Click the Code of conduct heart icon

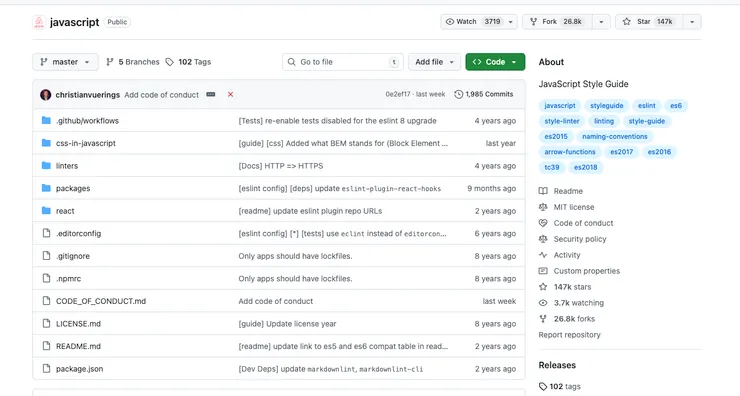(543, 223)
